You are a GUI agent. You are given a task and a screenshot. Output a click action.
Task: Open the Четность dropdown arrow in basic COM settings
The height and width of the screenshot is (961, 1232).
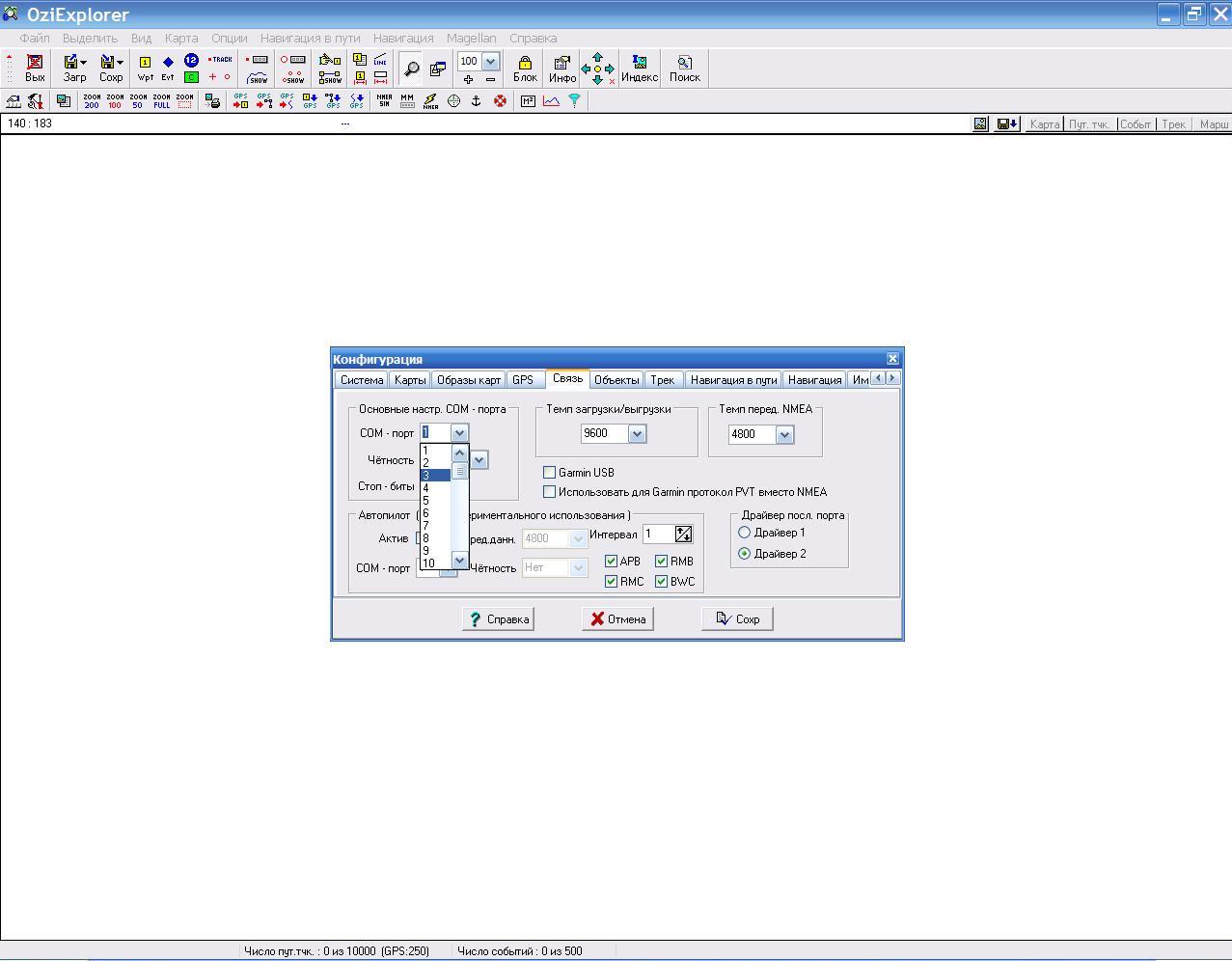coord(479,460)
